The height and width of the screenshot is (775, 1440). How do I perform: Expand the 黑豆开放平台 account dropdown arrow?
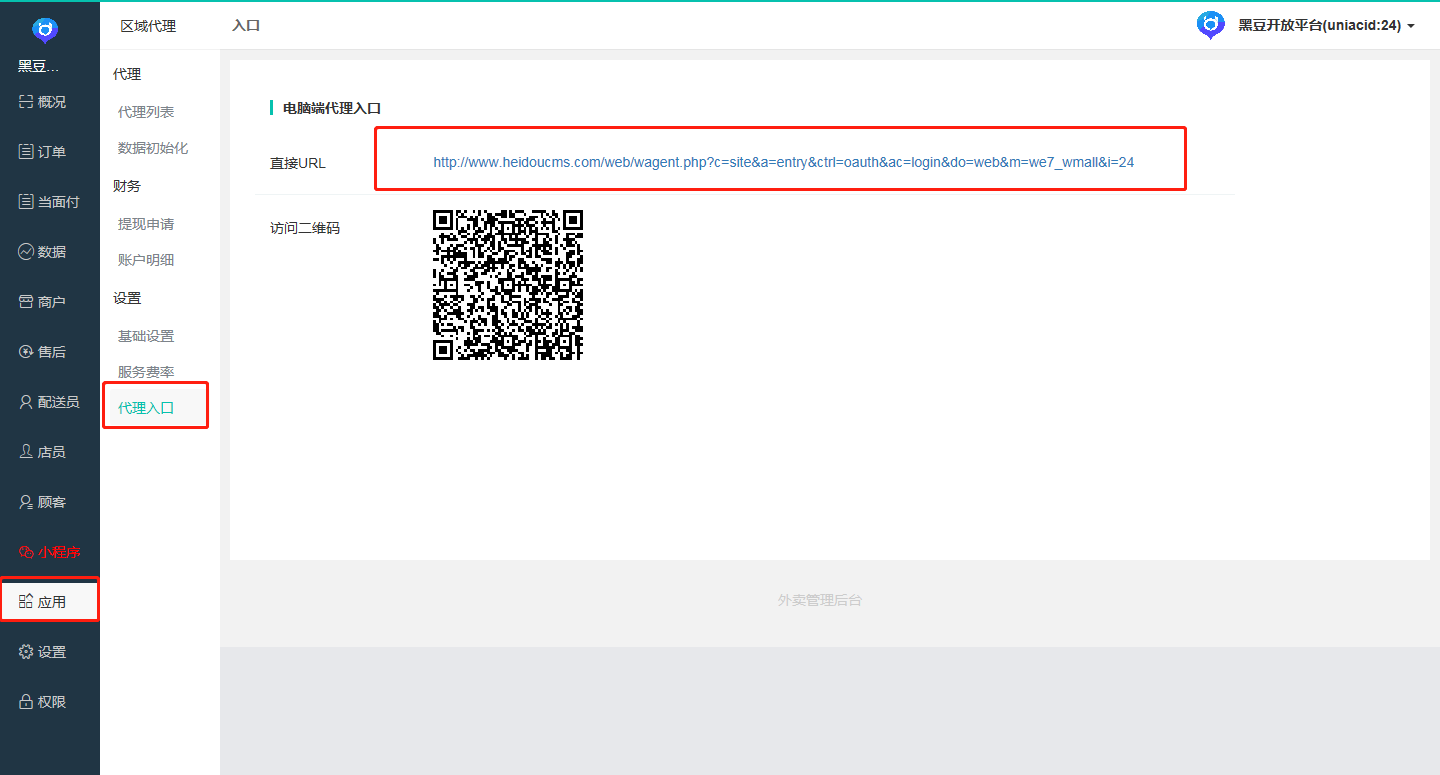[x=1411, y=26]
